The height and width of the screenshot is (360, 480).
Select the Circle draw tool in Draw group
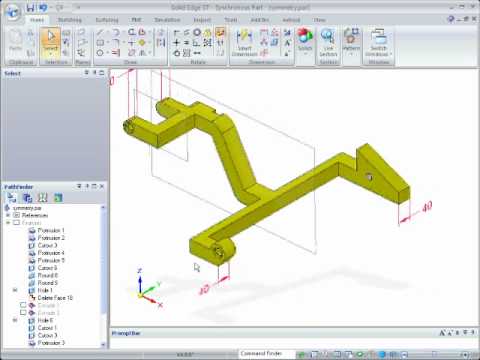[100, 53]
